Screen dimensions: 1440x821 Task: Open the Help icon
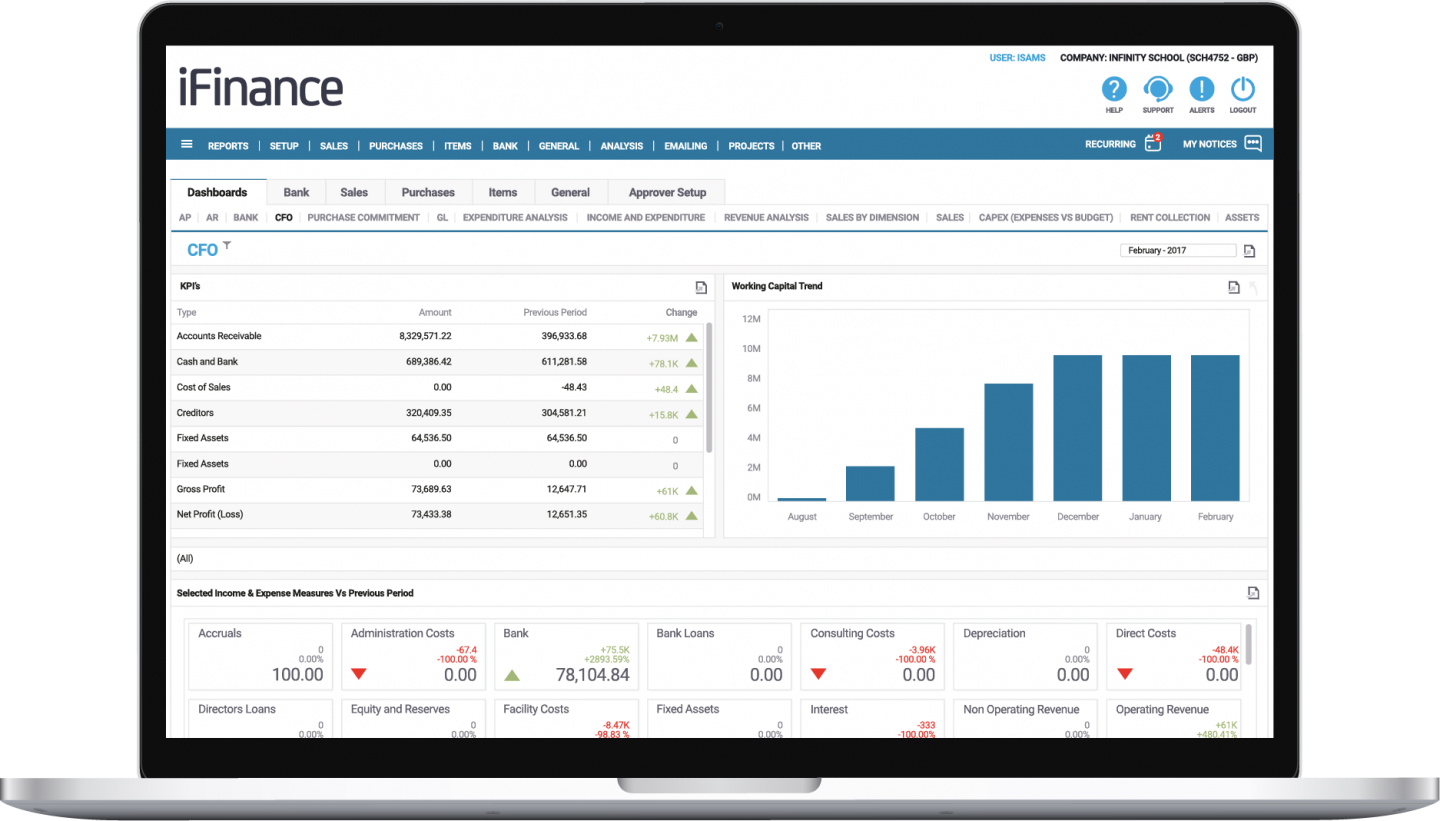pyautogui.click(x=1114, y=89)
